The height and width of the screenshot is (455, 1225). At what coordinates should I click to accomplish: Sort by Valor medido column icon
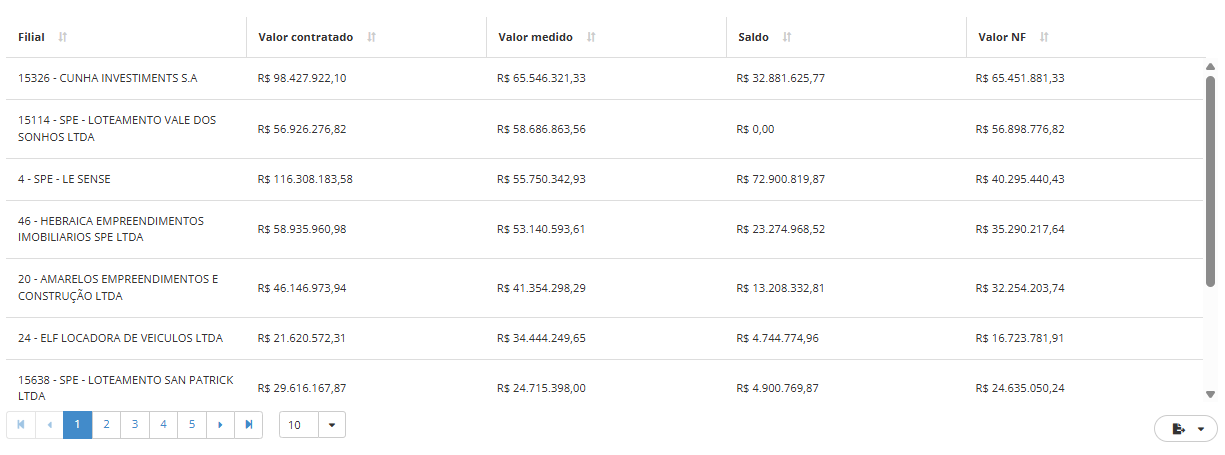pyautogui.click(x=591, y=37)
